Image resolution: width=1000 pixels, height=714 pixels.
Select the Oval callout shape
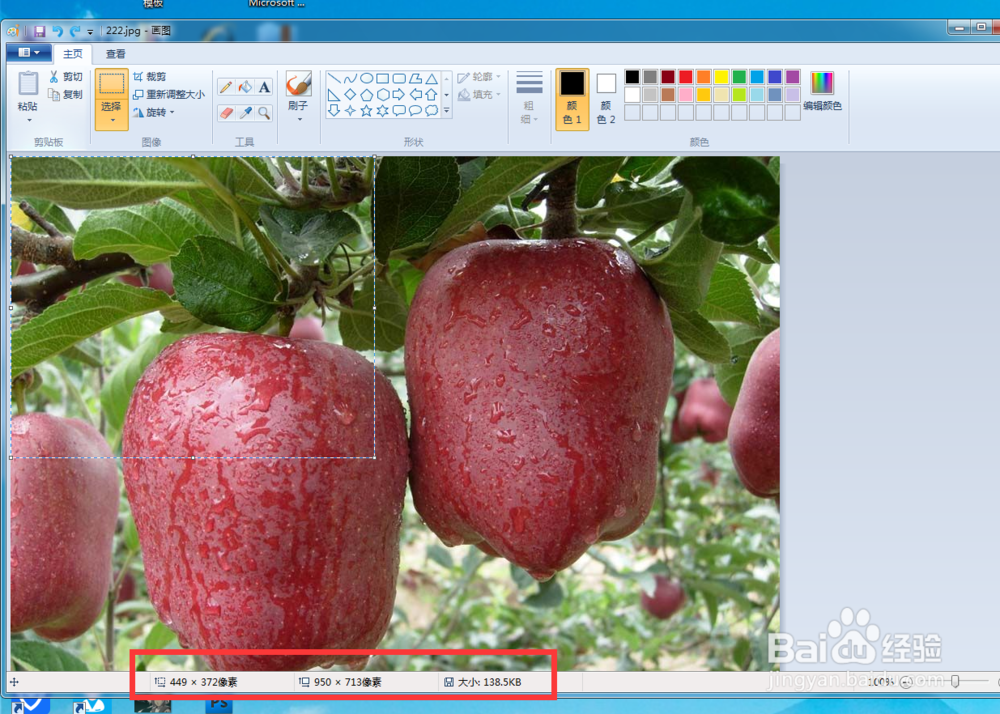[415, 110]
